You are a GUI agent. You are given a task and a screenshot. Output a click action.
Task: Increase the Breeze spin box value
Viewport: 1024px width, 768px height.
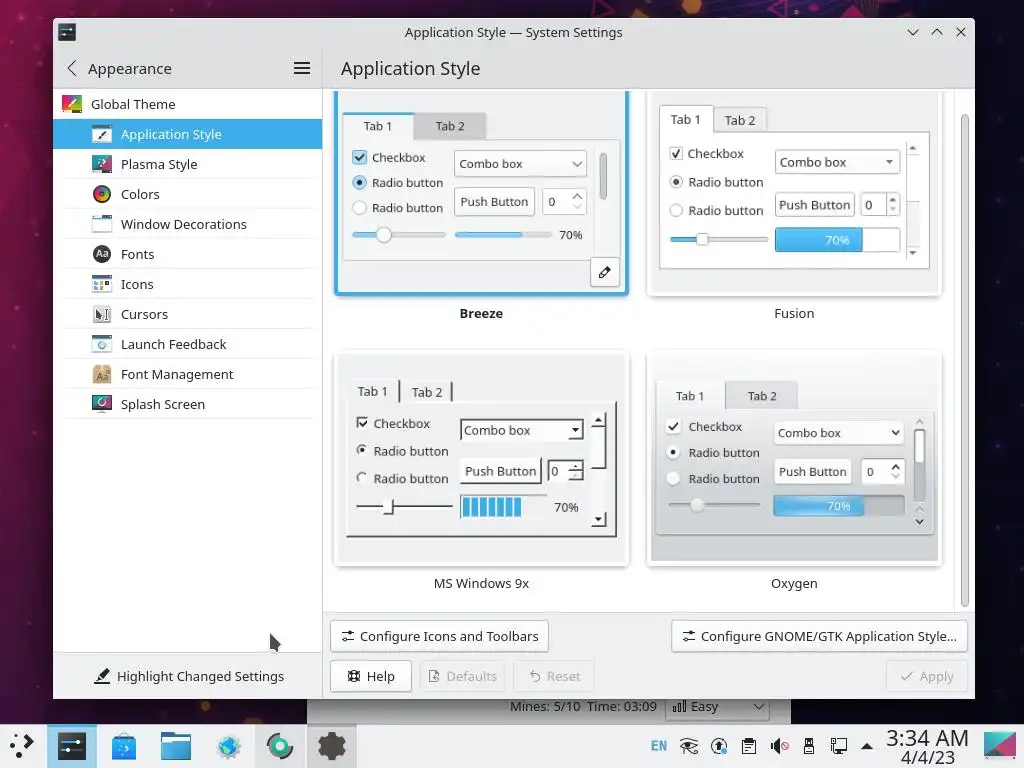tap(577, 196)
